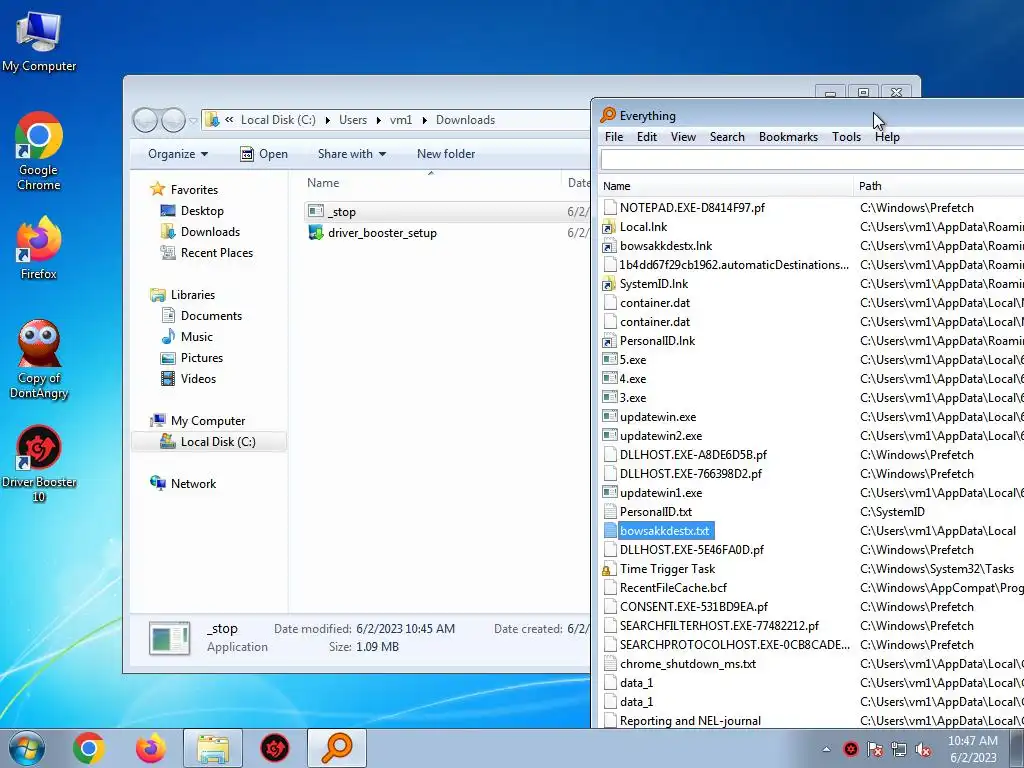Viewport: 1024px width, 768px height.
Task: Open the Action Center flag icon
Action: pos(874,750)
